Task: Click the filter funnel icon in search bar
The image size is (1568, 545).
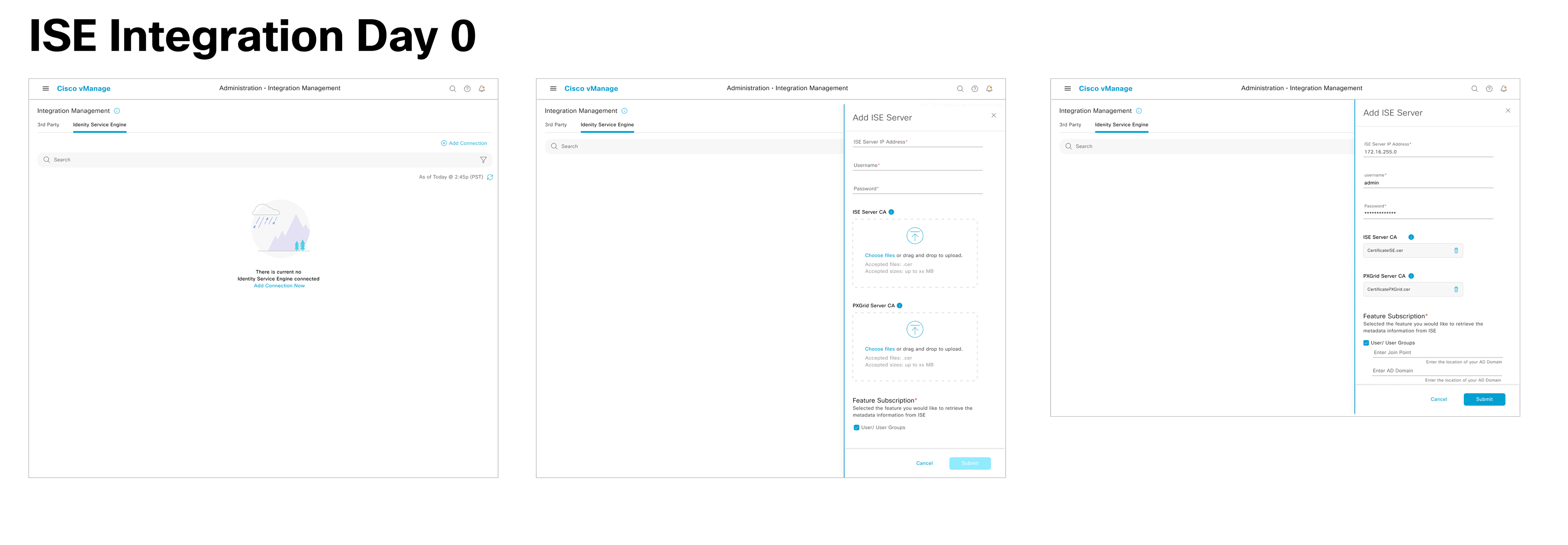Action: coord(483,160)
